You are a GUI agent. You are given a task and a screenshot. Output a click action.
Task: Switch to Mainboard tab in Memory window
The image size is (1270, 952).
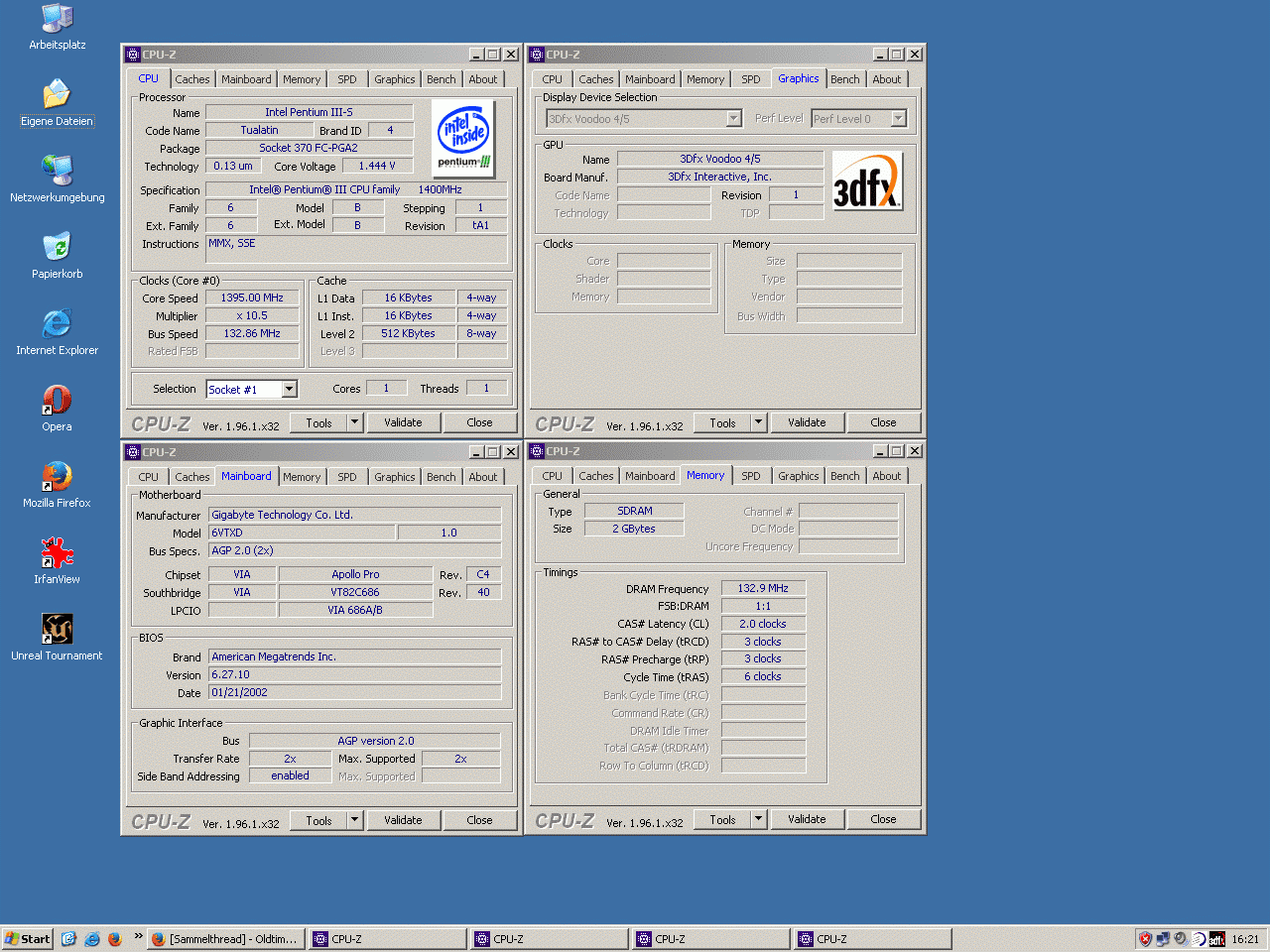coord(650,476)
